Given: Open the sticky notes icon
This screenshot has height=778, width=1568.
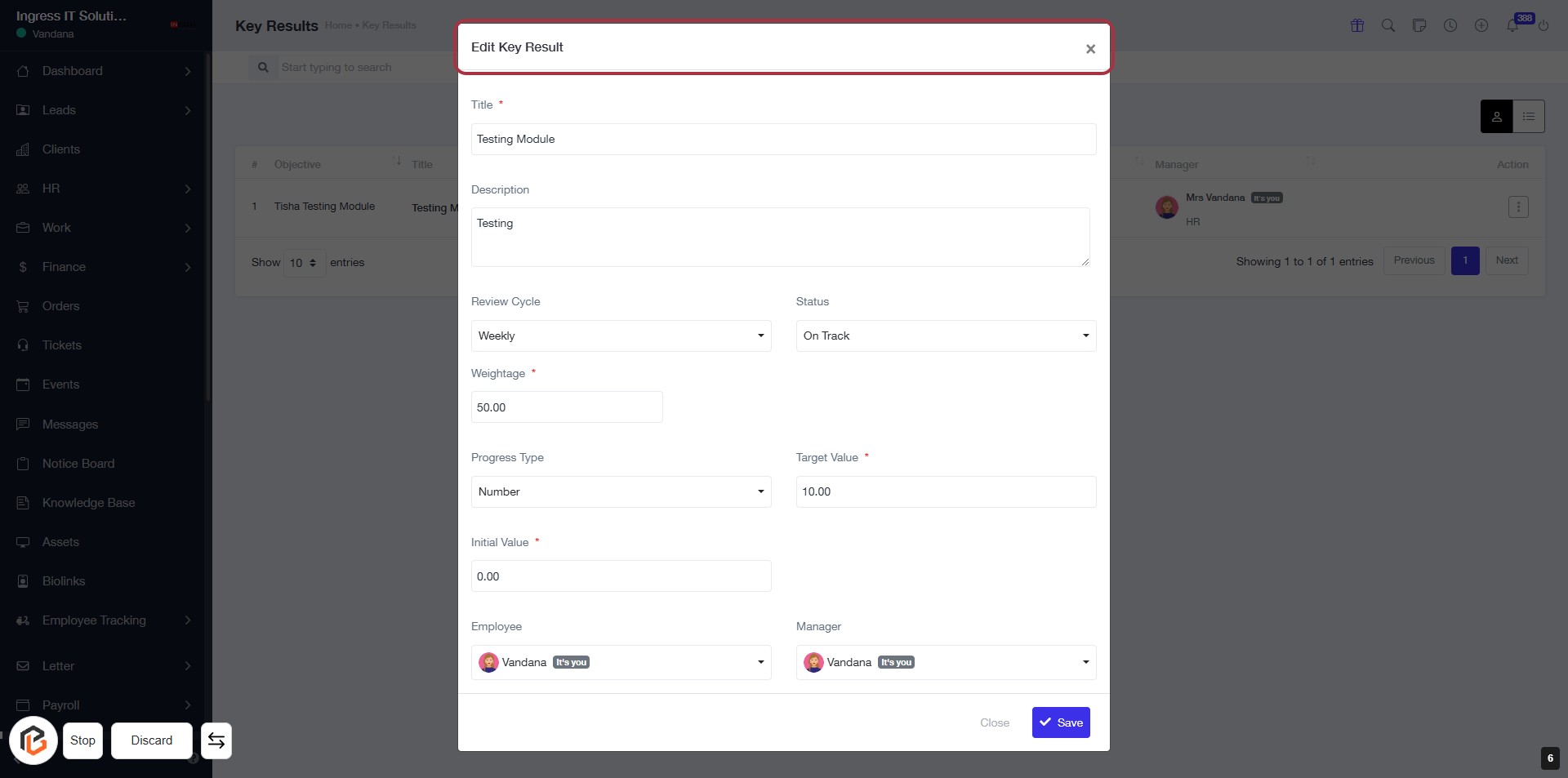Looking at the screenshot, I should (1419, 25).
